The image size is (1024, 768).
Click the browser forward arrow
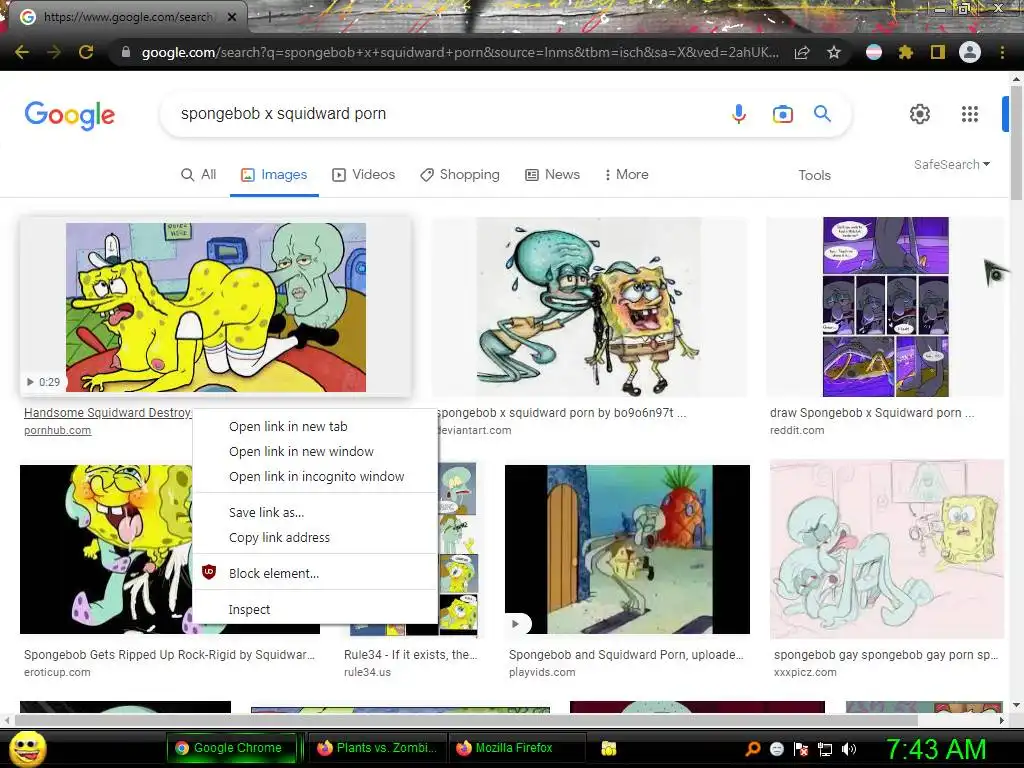click(54, 52)
